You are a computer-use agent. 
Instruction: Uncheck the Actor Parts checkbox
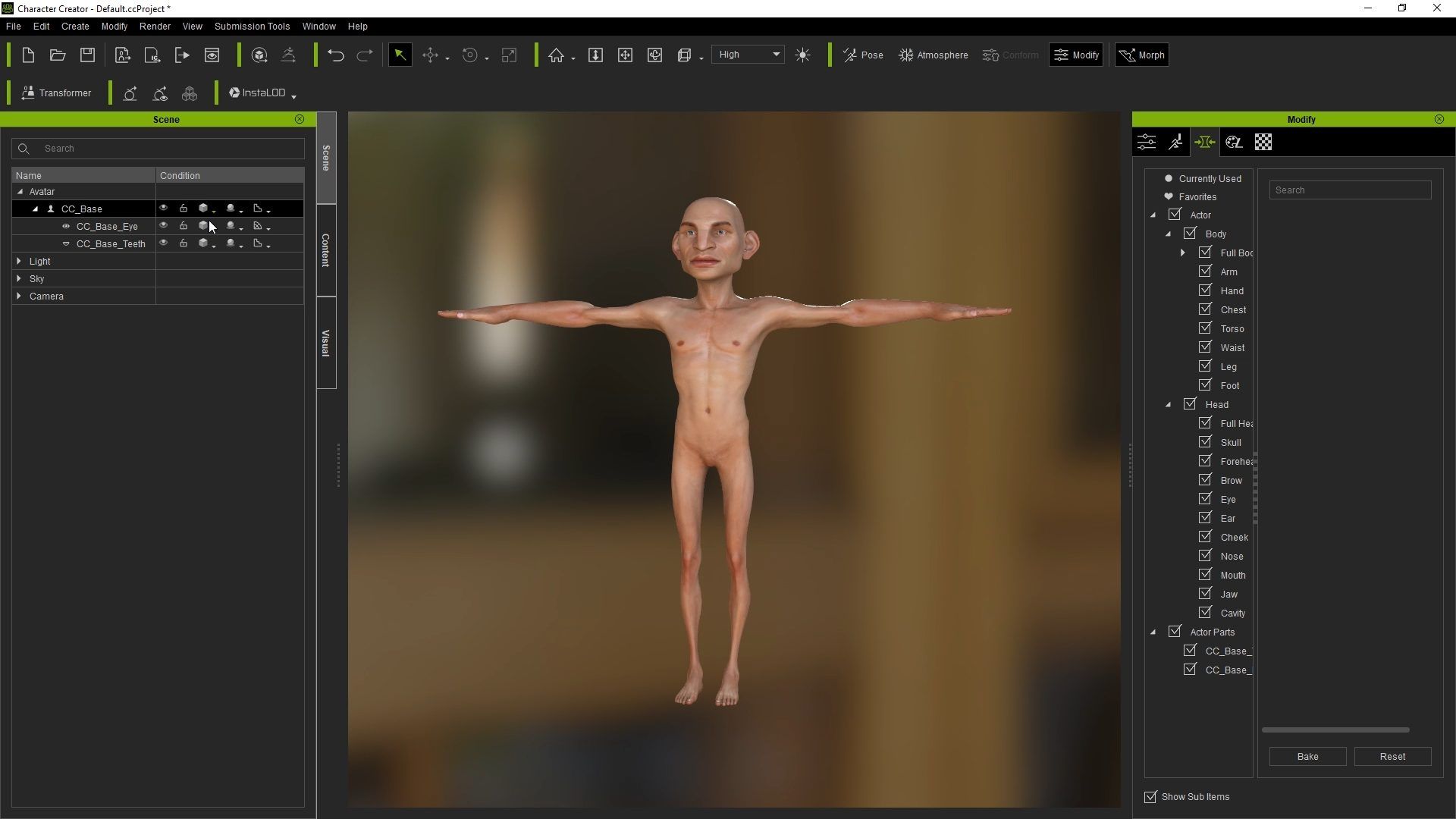point(1175,631)
